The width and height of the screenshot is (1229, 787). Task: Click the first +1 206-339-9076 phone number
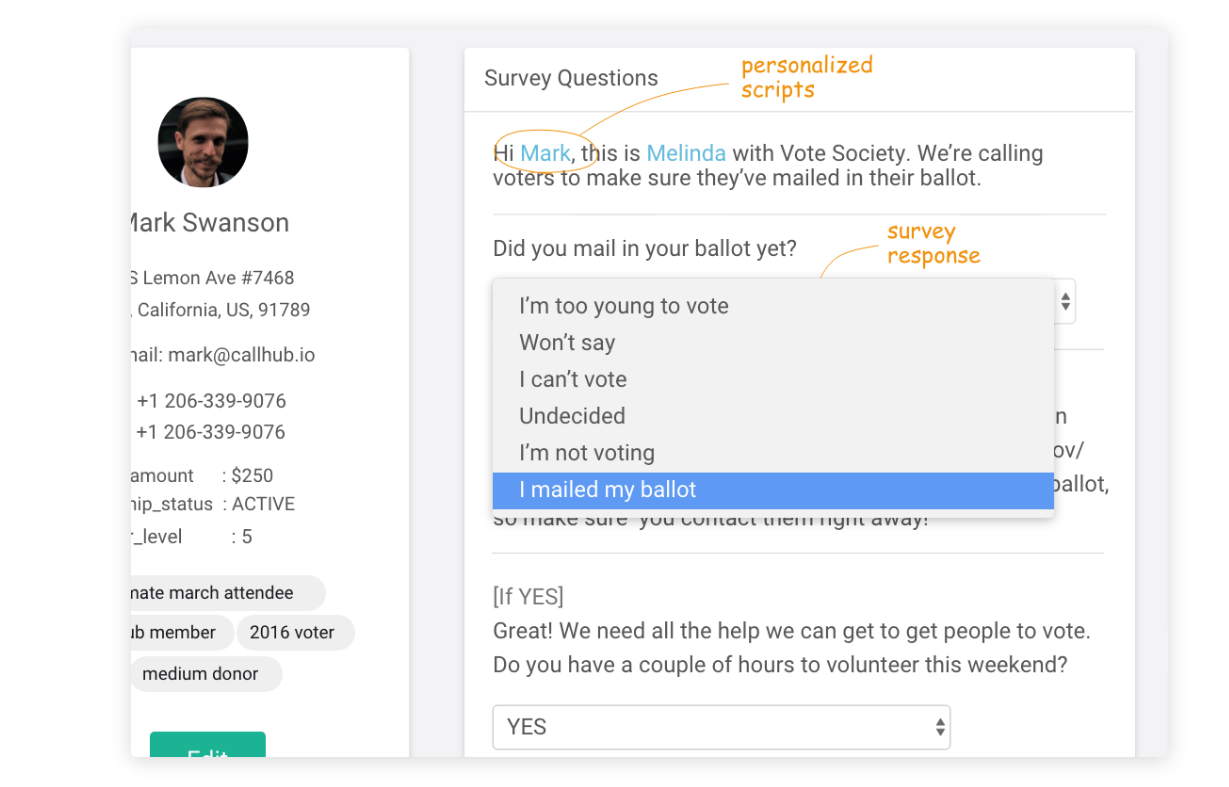coord(211,401)
